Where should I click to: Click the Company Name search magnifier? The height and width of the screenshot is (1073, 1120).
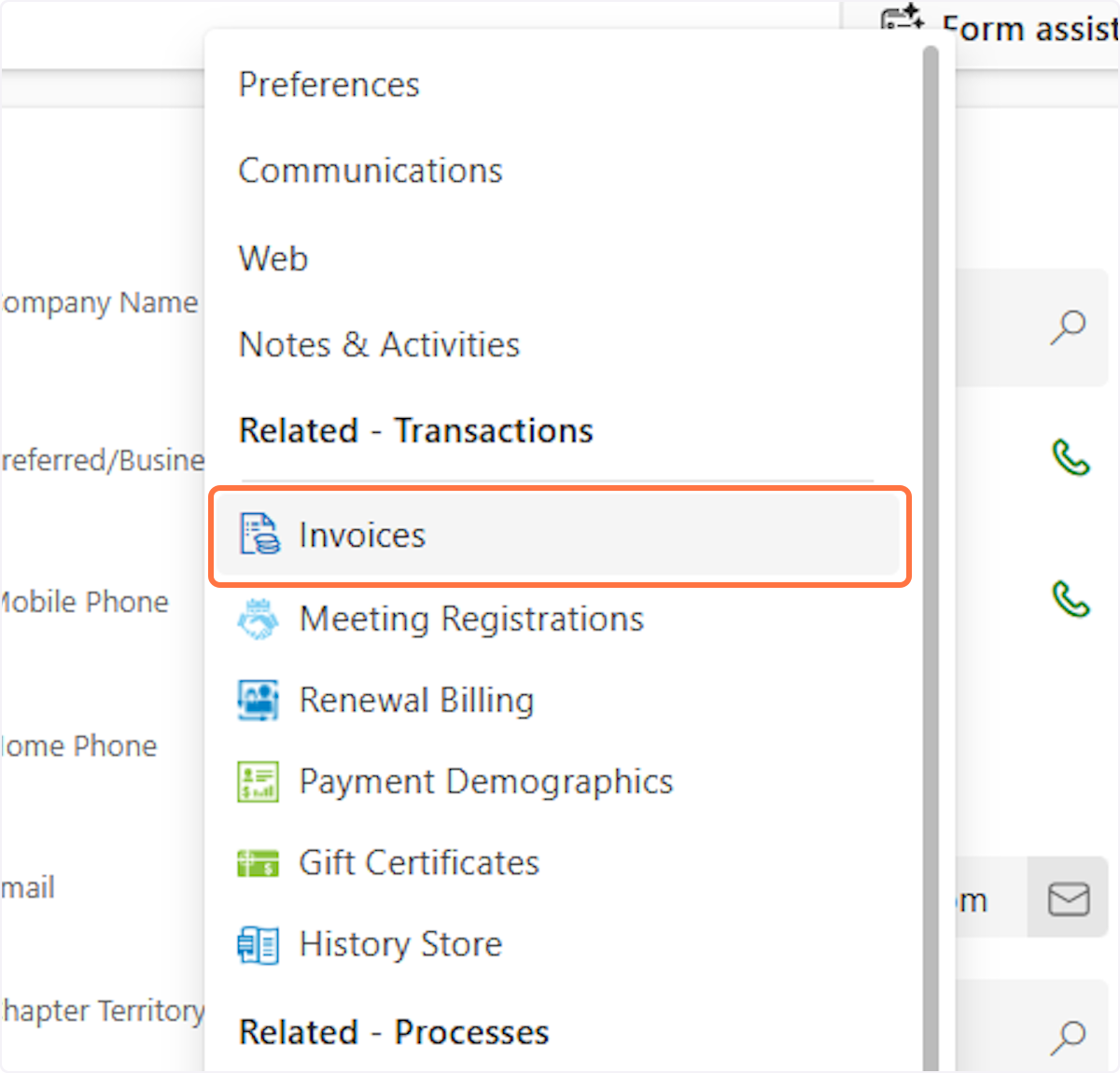(x=1068, y=327)
